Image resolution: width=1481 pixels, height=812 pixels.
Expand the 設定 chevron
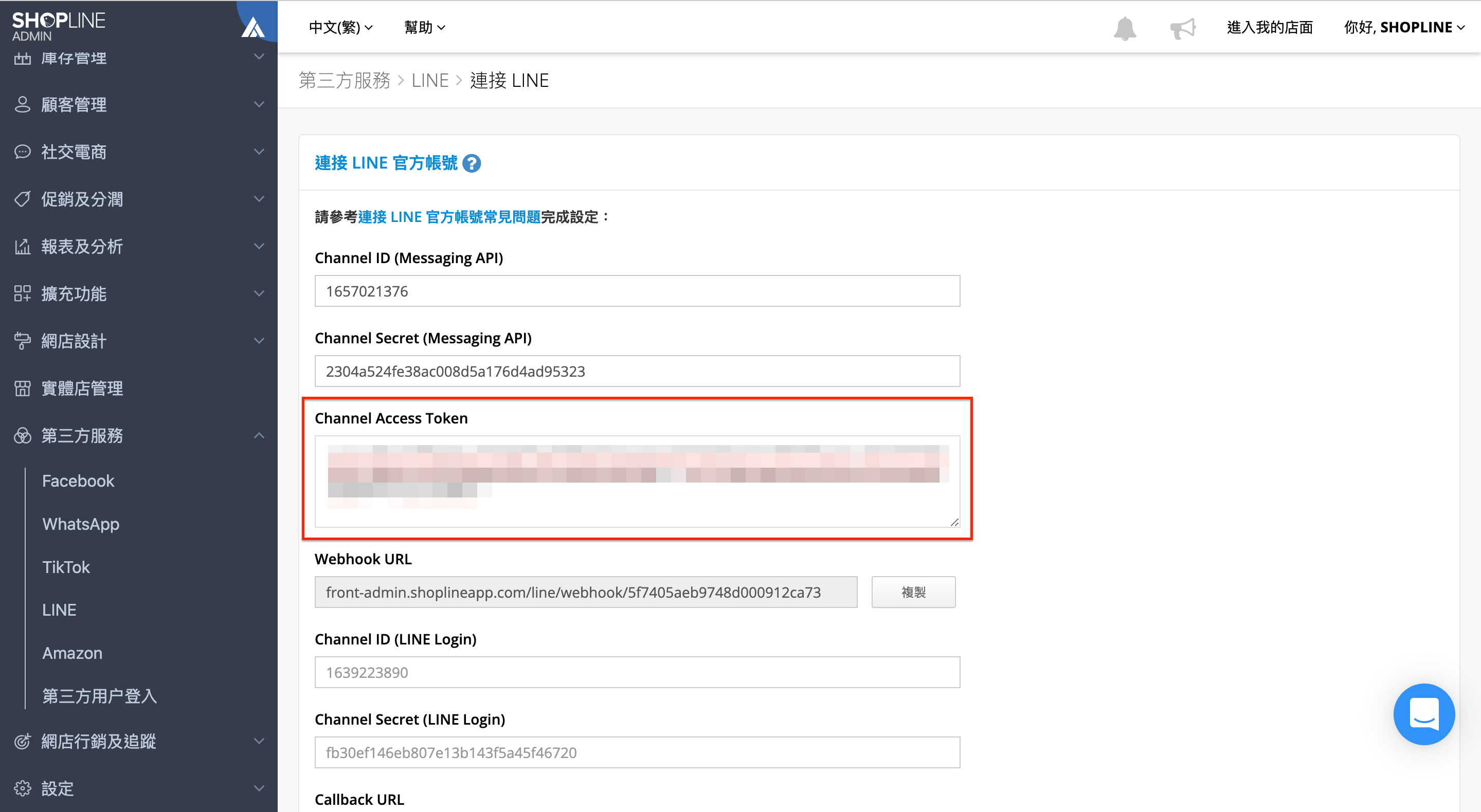click(x=259, y=788)
